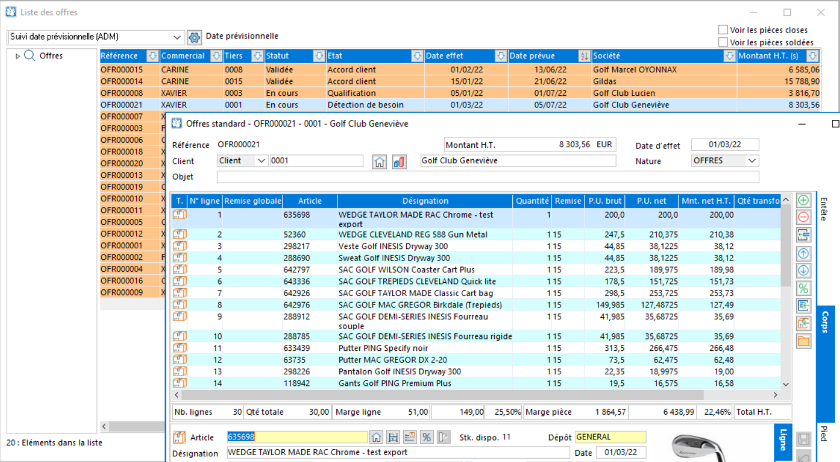Open the Société column filter arrow
The height and width of the screenshot is (462, 840).
coord(729,56)
